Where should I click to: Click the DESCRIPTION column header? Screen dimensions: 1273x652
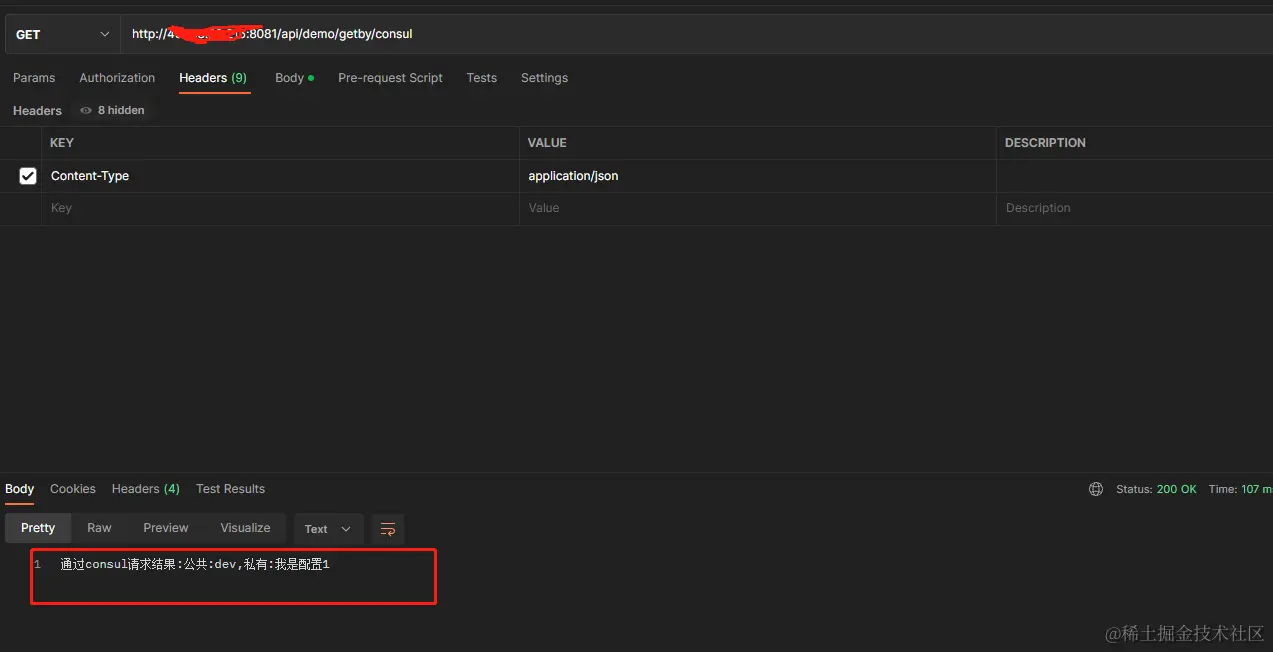click(x=1045, y=143)
